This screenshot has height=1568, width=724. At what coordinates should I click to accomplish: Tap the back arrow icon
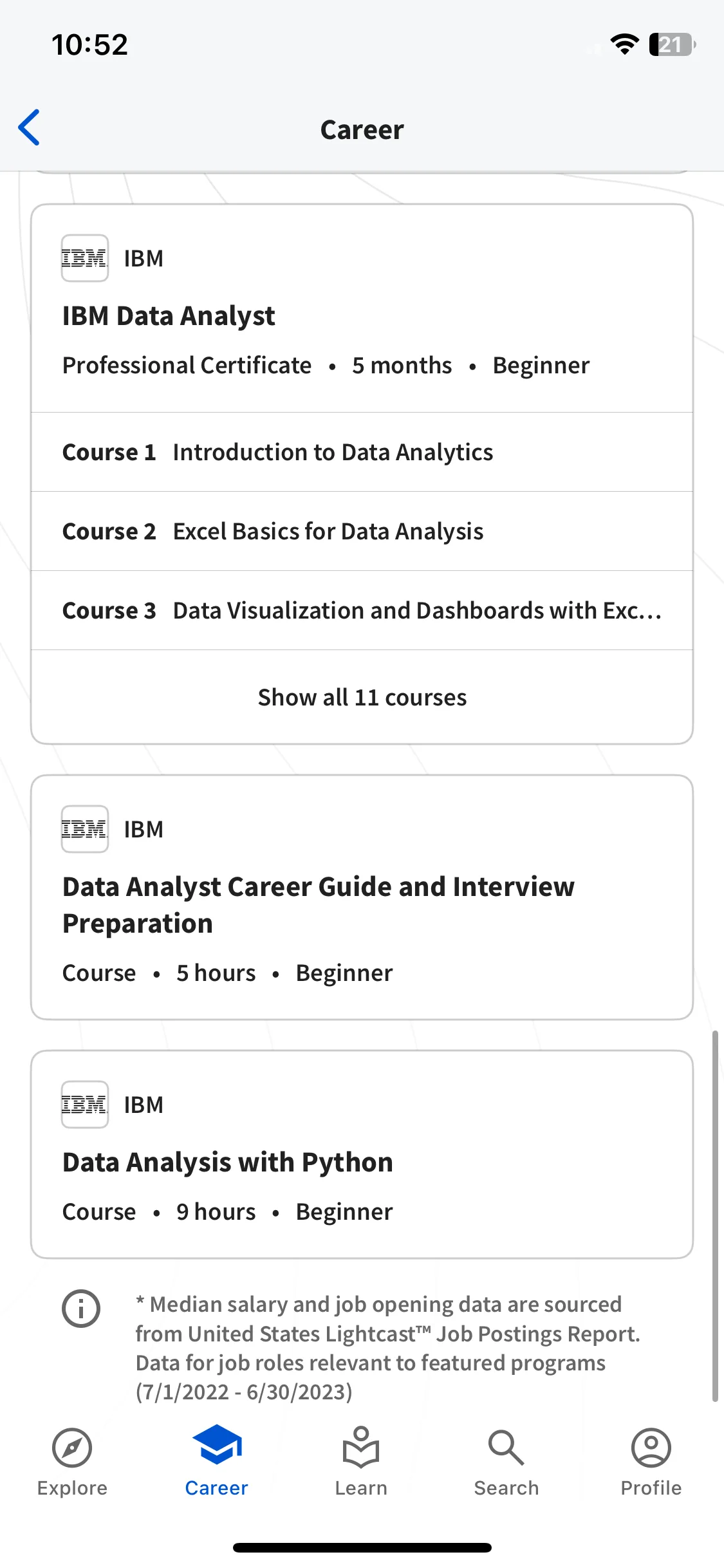click(x=30, y=127)
